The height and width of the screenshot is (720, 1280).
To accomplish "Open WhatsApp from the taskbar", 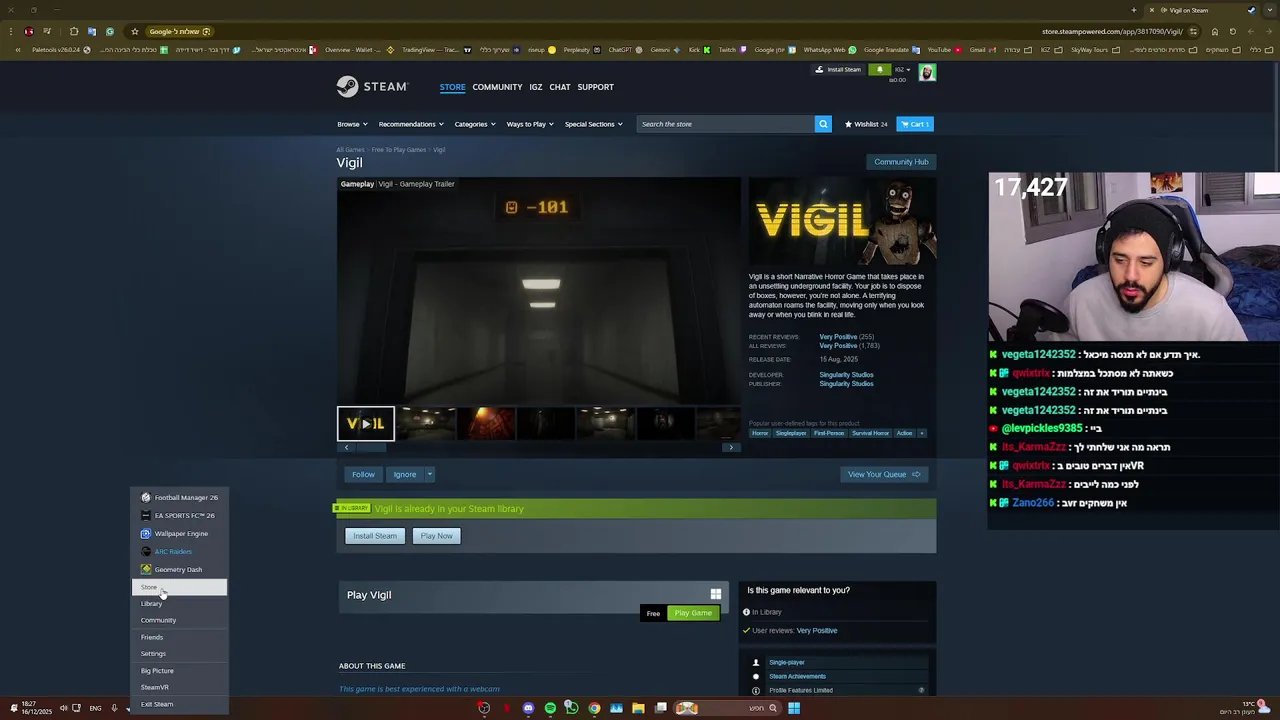I will pos(572,708).
